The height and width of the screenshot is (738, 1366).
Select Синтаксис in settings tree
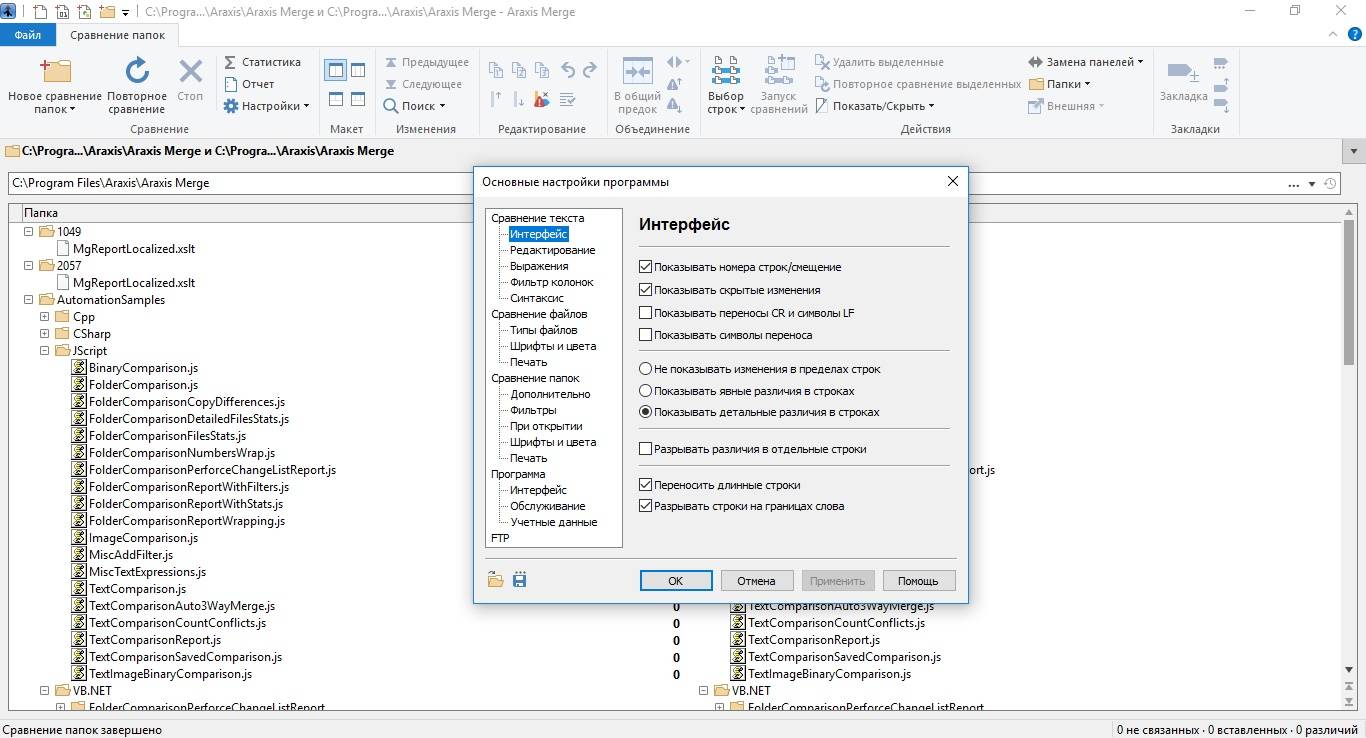[x=537, y=298]
